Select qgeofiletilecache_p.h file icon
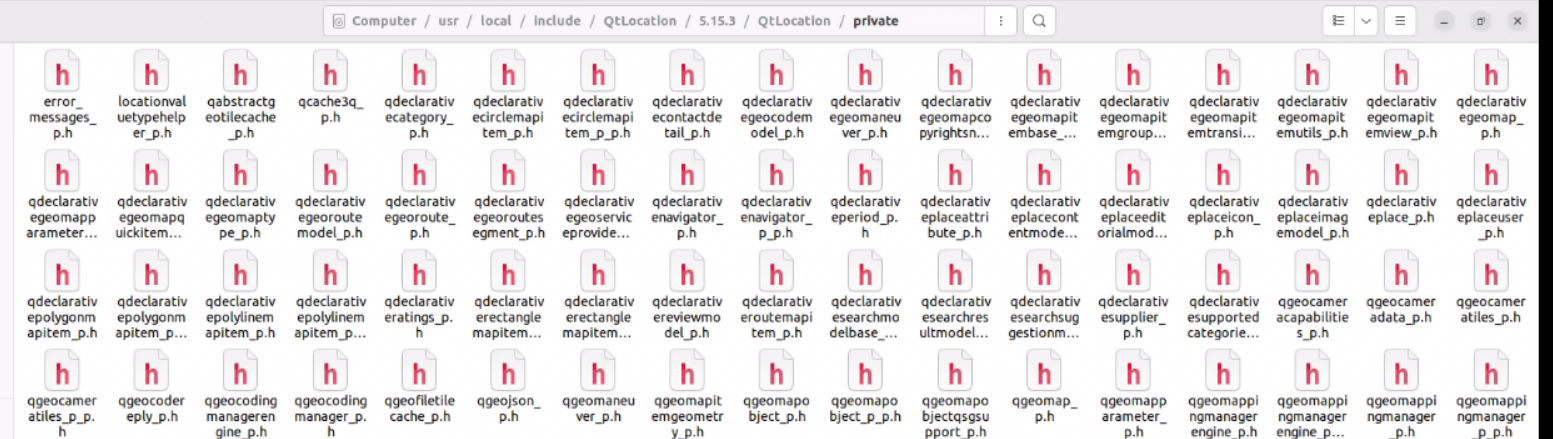 click(419, 370)
